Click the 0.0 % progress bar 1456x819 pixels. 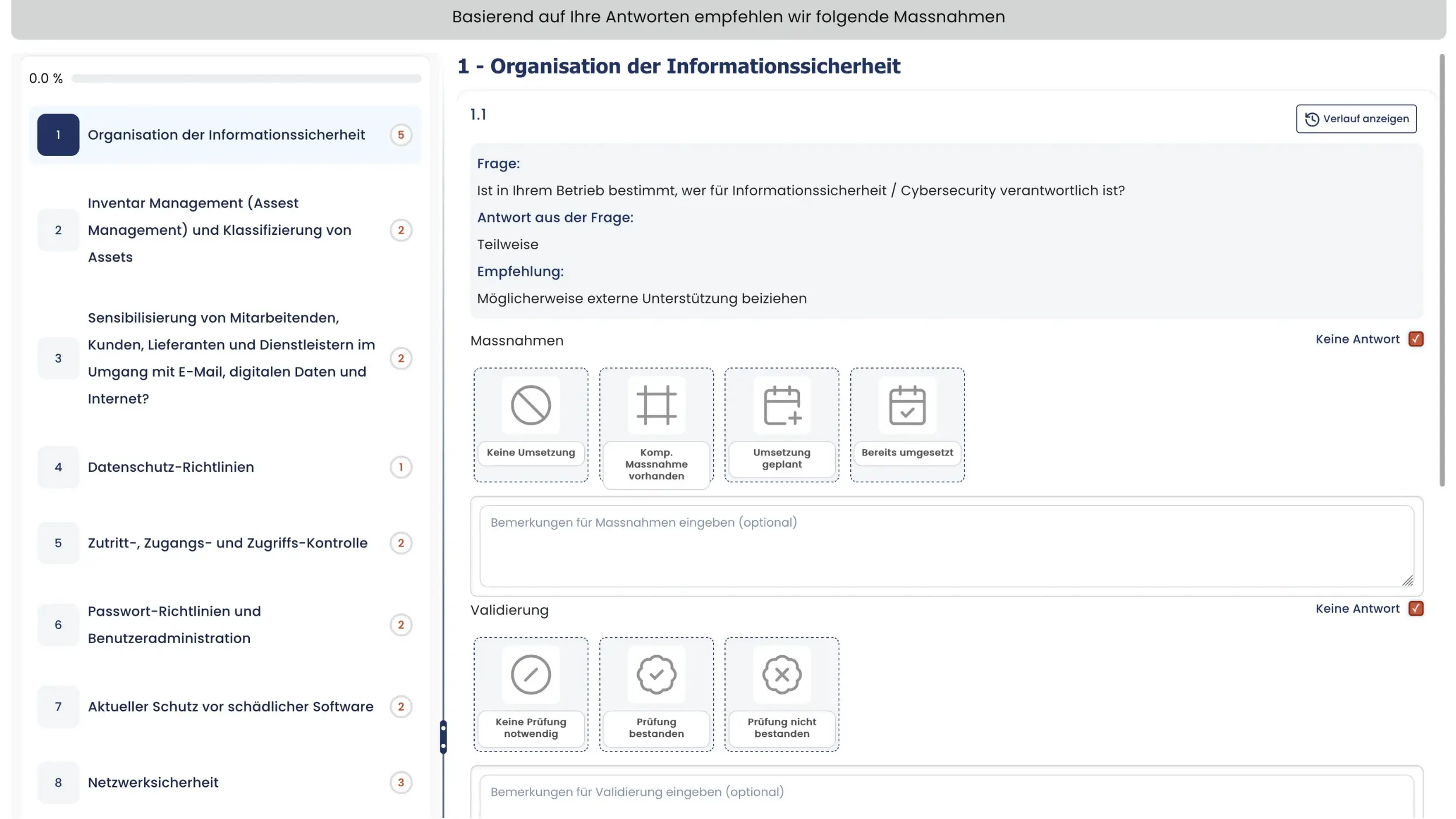coord(246,79)
